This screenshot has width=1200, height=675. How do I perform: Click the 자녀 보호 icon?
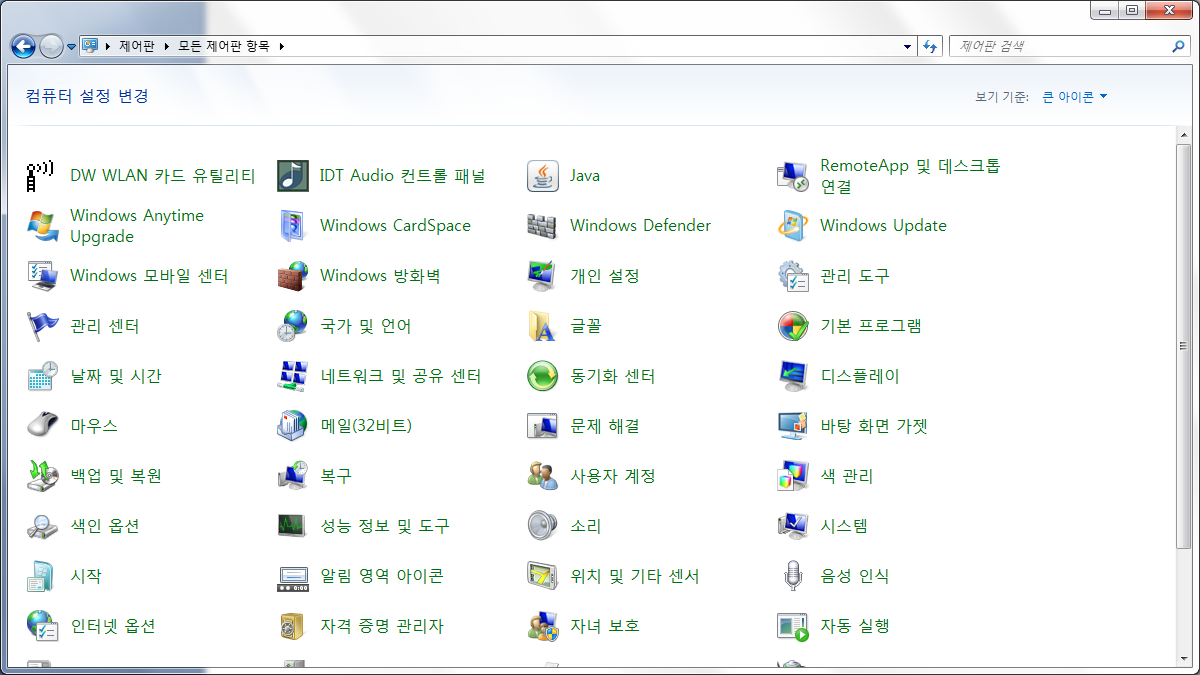(543, 626)
